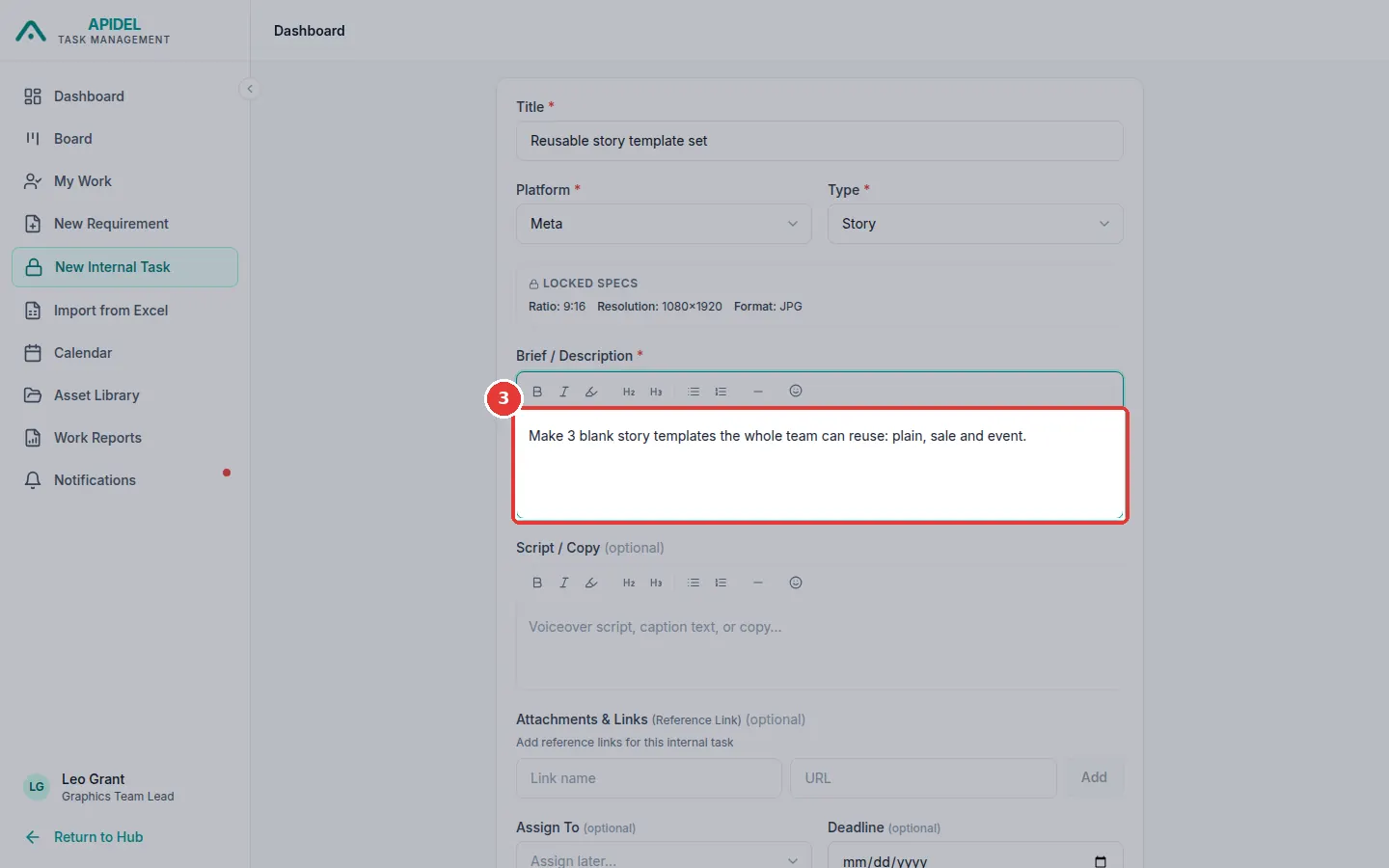
Task: Open Import from Excel in the sidebar
Action: [125, 311]
